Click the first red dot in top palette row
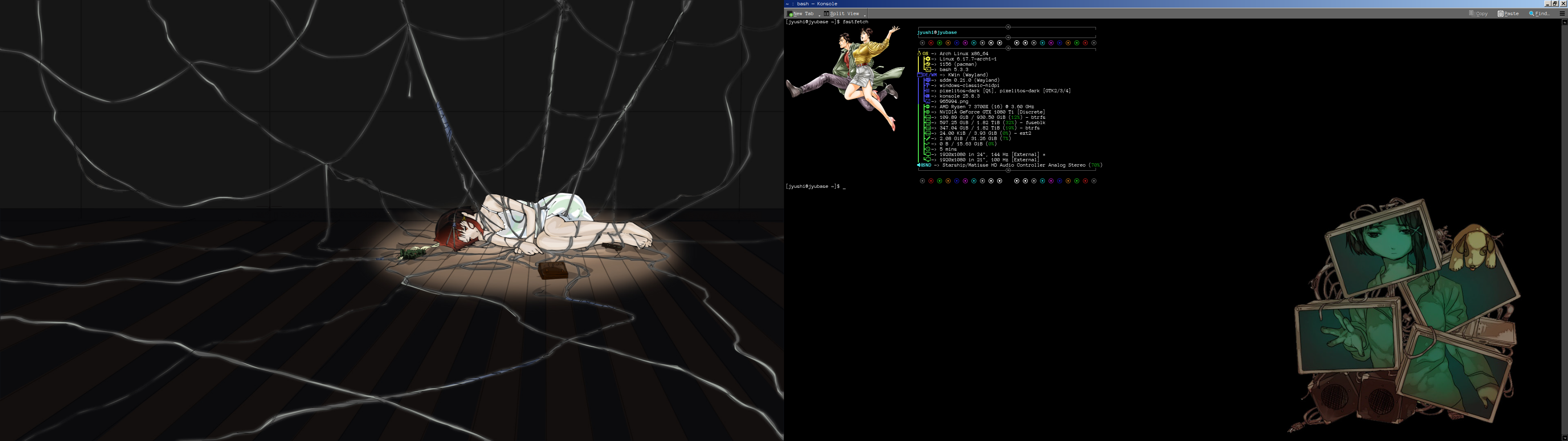Image resolution: width=1568 pixels, height=441 pixels. [931, 43]
